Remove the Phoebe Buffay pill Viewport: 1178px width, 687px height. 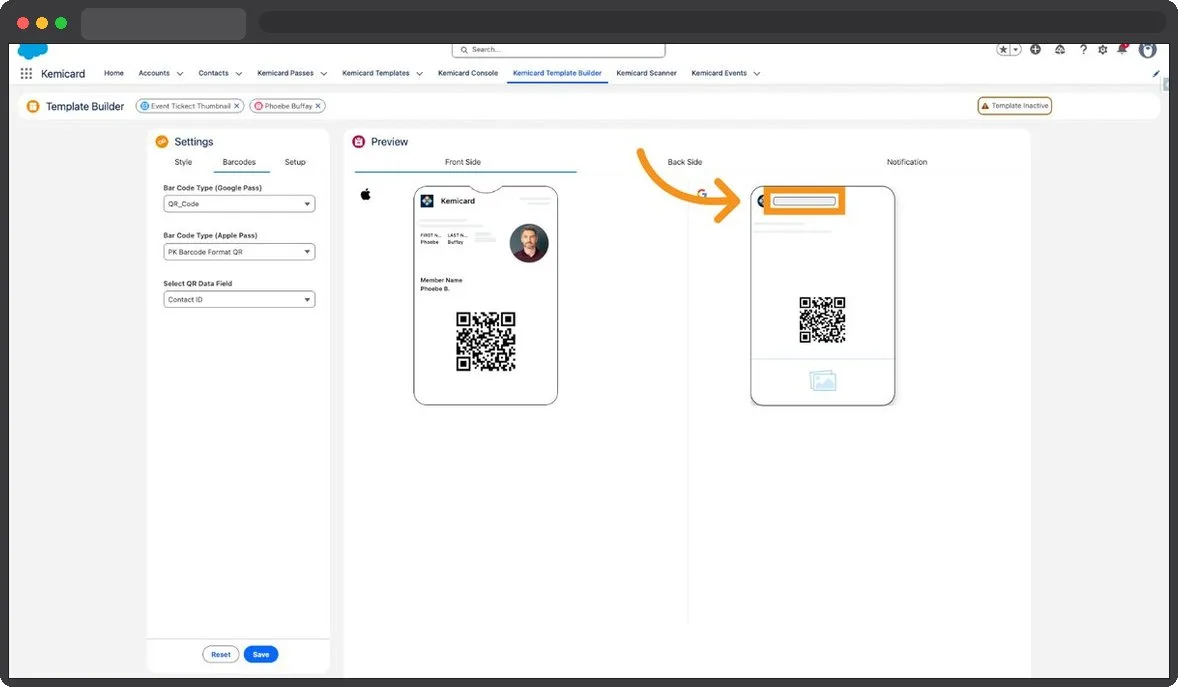(x=319, y=106)
